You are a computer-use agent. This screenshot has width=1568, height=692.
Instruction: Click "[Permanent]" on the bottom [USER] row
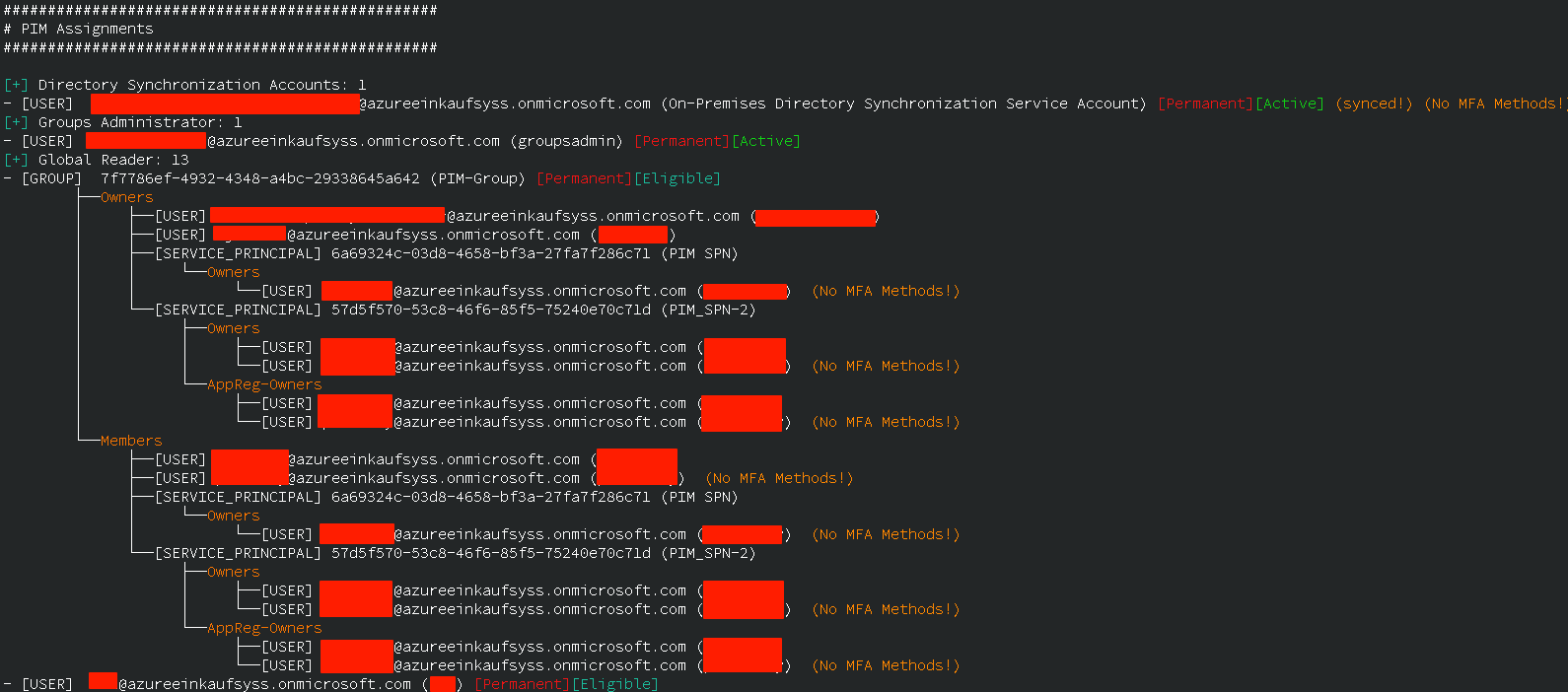pyautogui.click(x=523, y=684)
